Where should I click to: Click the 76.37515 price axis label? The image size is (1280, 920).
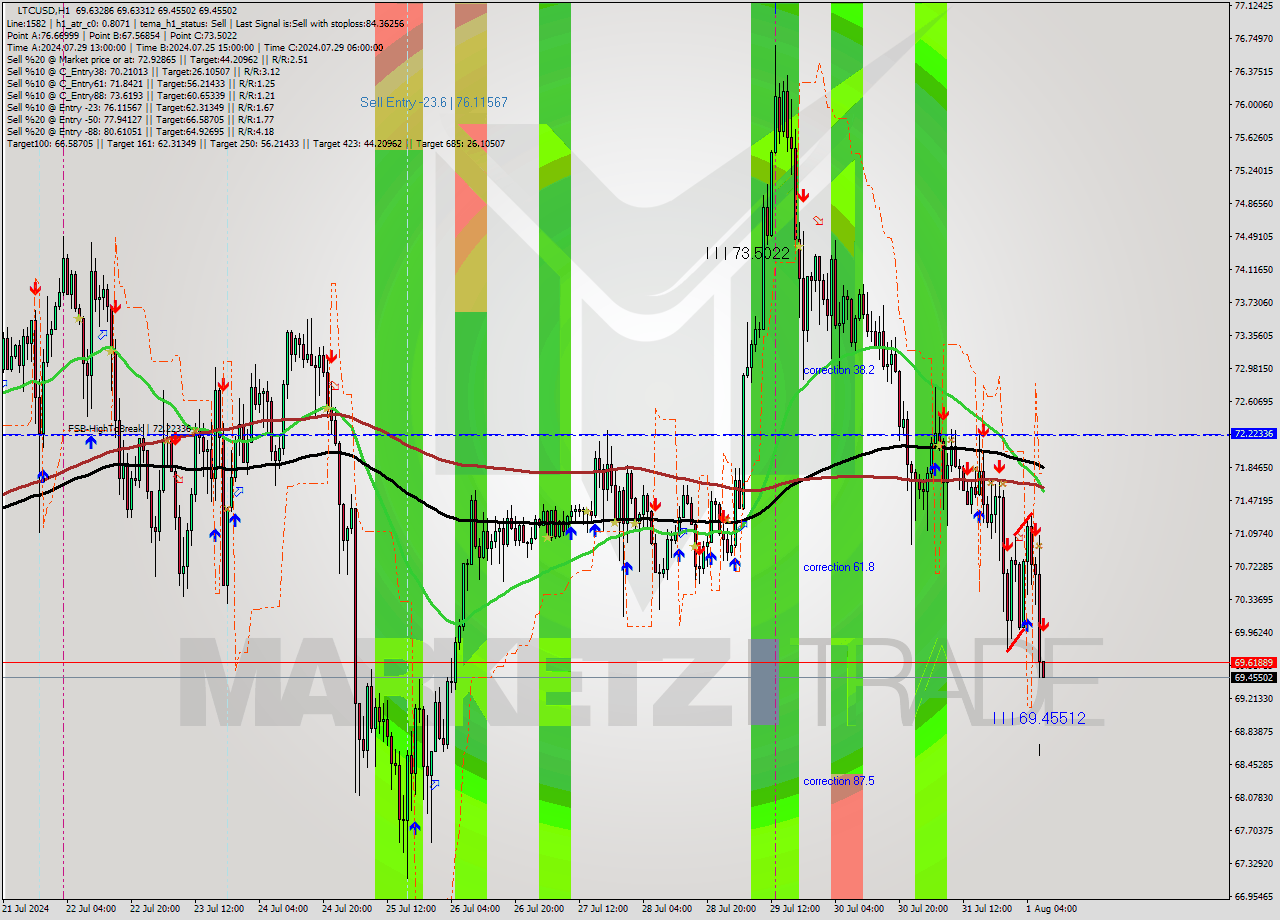1254,72
